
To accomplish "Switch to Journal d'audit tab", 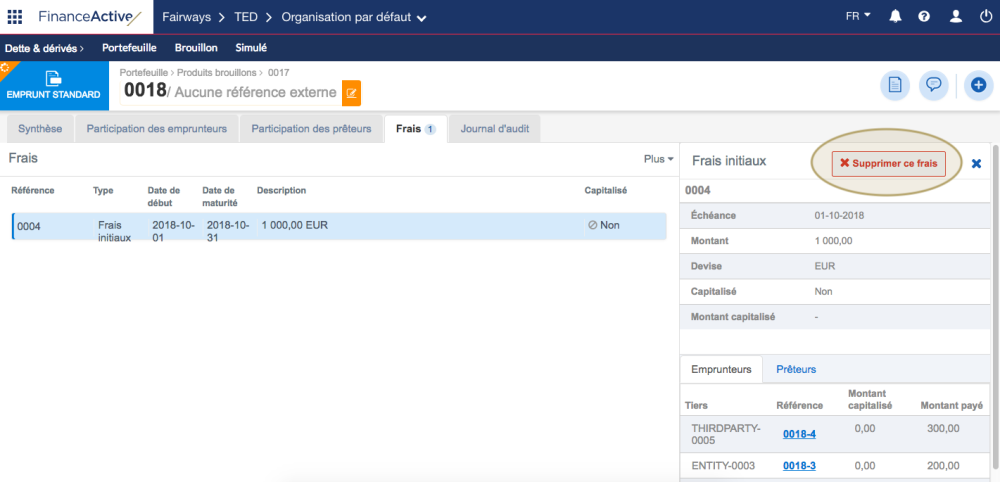I will click(x=494, y=129).
